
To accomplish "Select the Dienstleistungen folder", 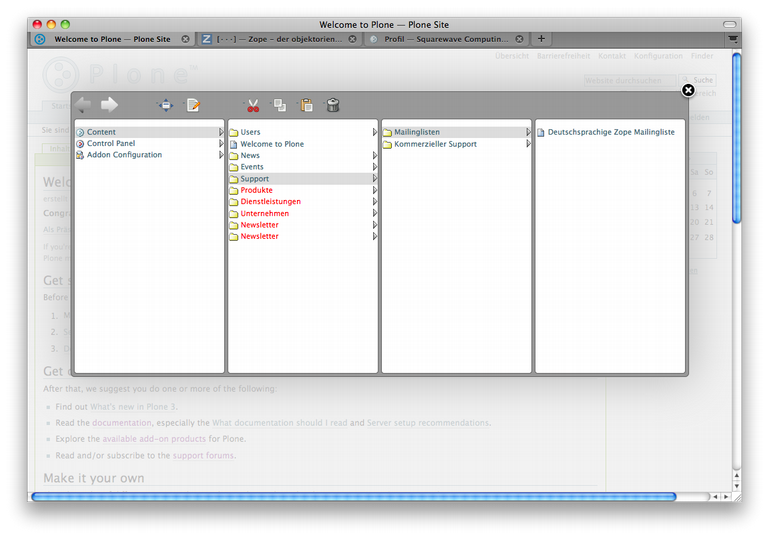I will (x=270, y=202).
